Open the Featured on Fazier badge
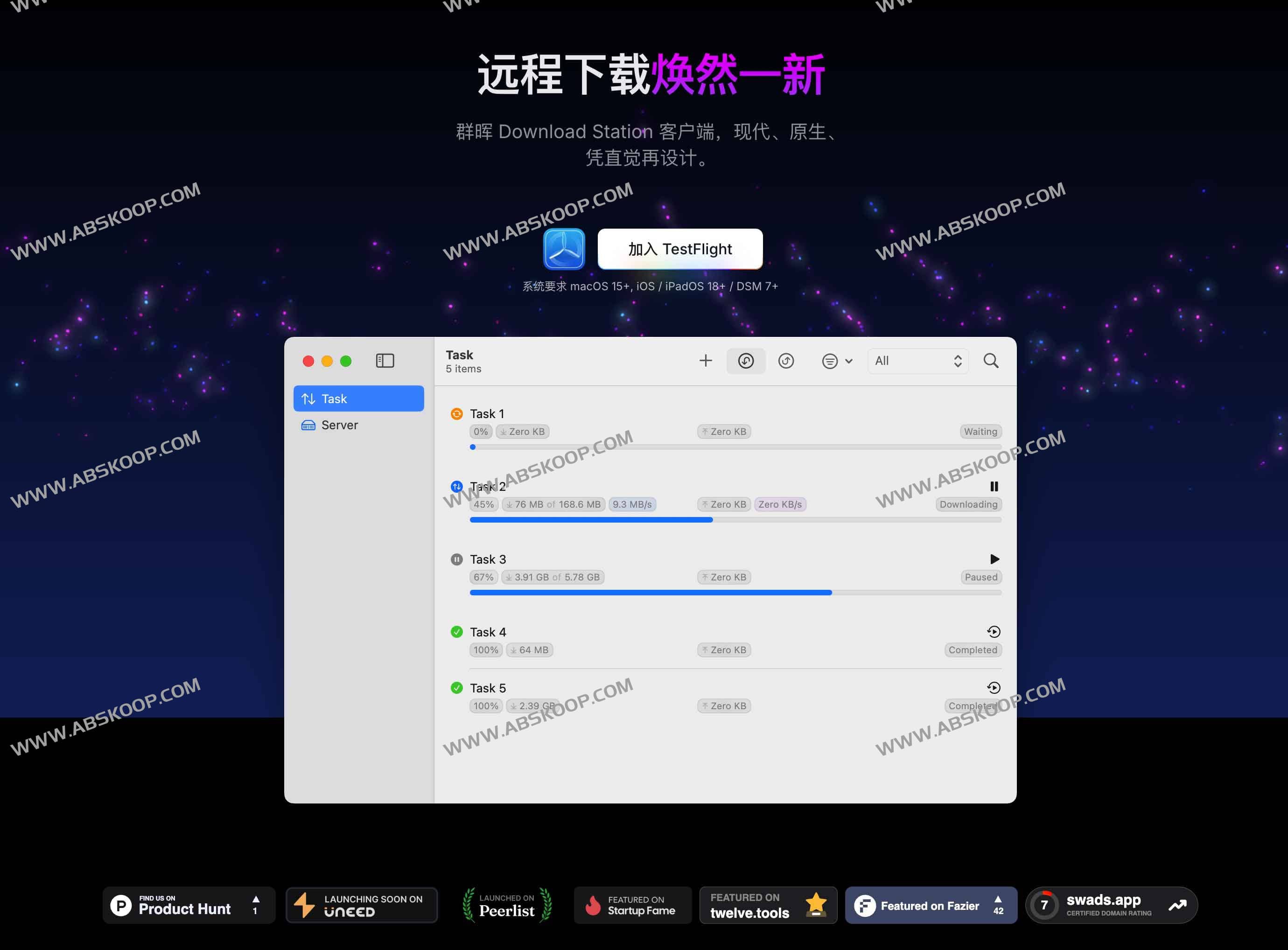1288x950 pixels. 931,905
